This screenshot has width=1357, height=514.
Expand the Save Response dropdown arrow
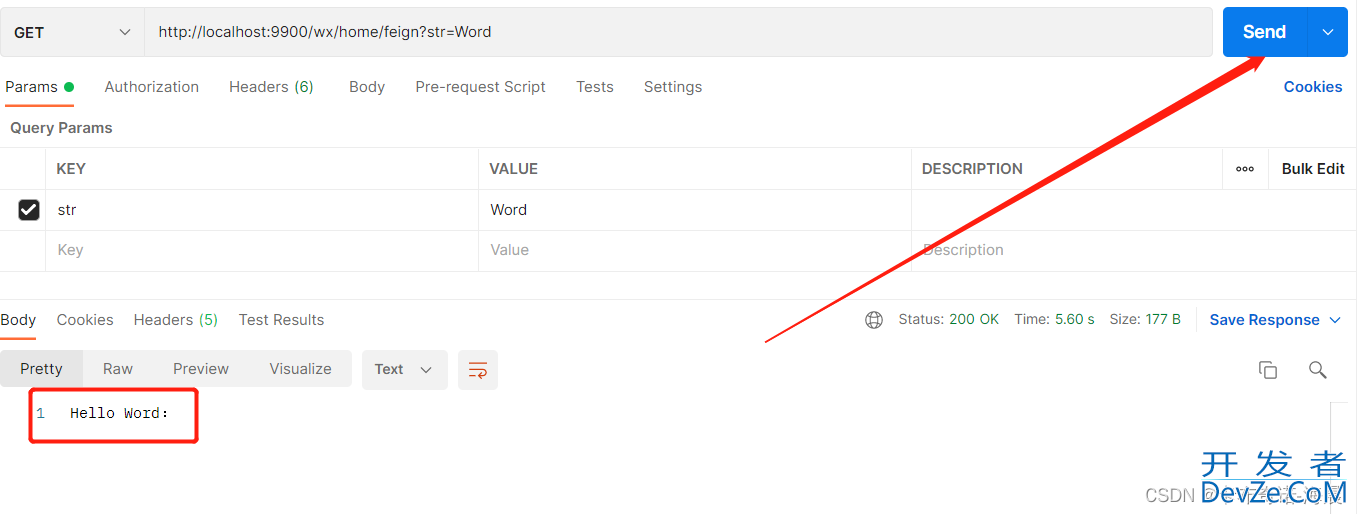[1335, 320]
